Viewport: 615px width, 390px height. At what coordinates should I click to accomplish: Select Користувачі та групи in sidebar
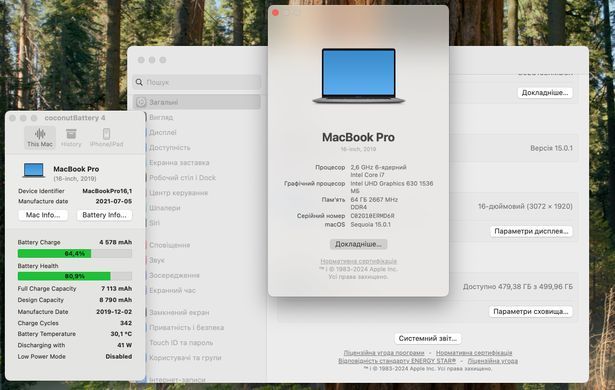coord(185,358)
